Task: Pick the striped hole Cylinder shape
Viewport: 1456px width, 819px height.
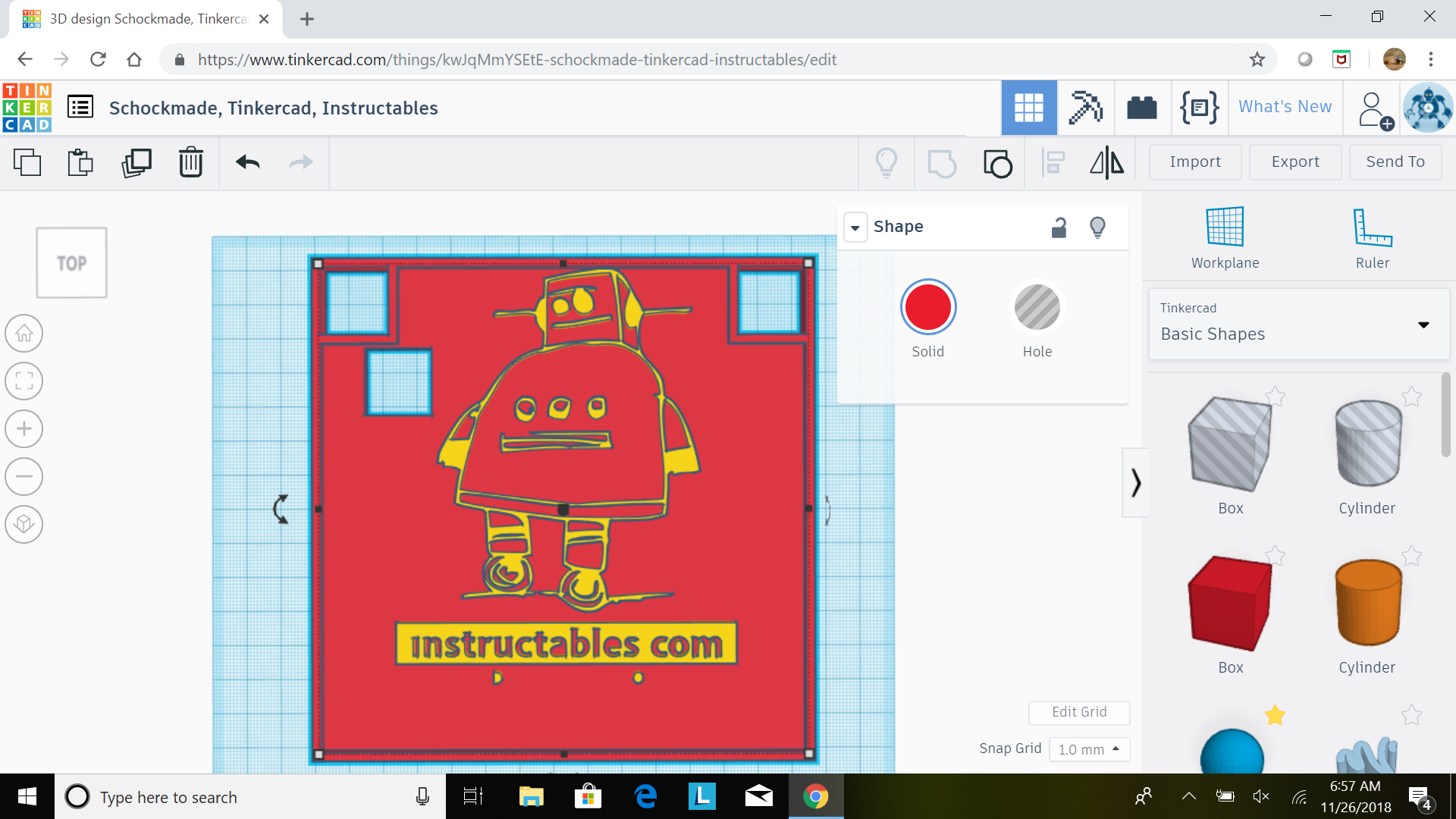Action: pyautogui.click(x=1368, y=444)
